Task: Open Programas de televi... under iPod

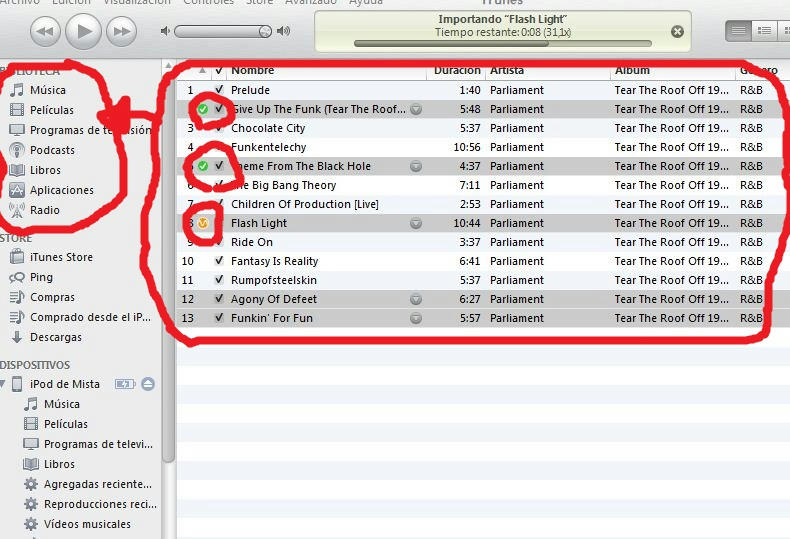Action: (x=98, y=444)
